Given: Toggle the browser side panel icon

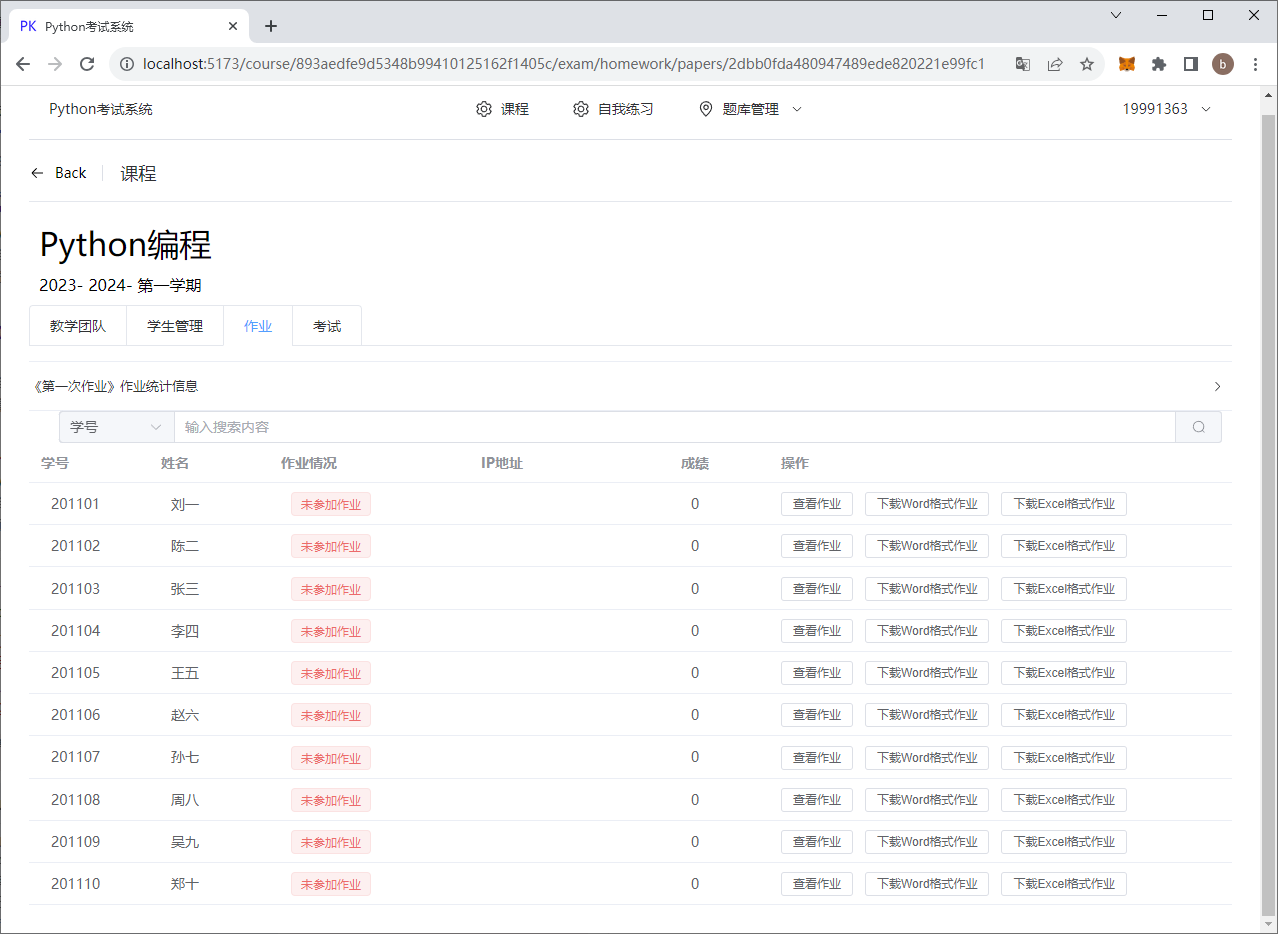Looking at the screenshot, I should pos(1191,64).
